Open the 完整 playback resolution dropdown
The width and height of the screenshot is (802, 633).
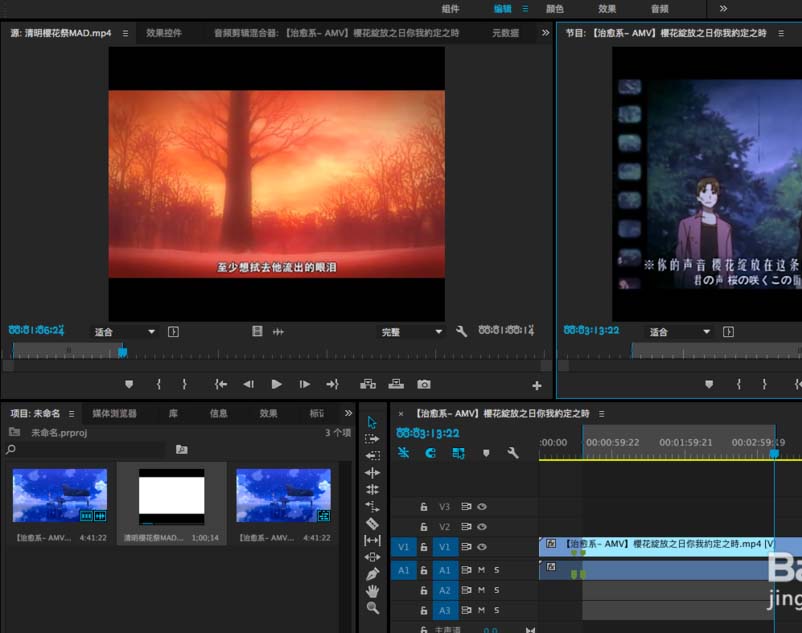pos(411,332)
